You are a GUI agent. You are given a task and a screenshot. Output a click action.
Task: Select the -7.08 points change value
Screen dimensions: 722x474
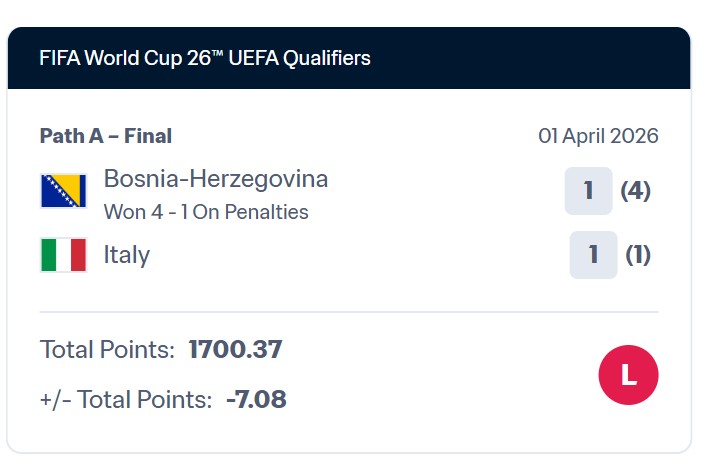(x=256, y=400)
